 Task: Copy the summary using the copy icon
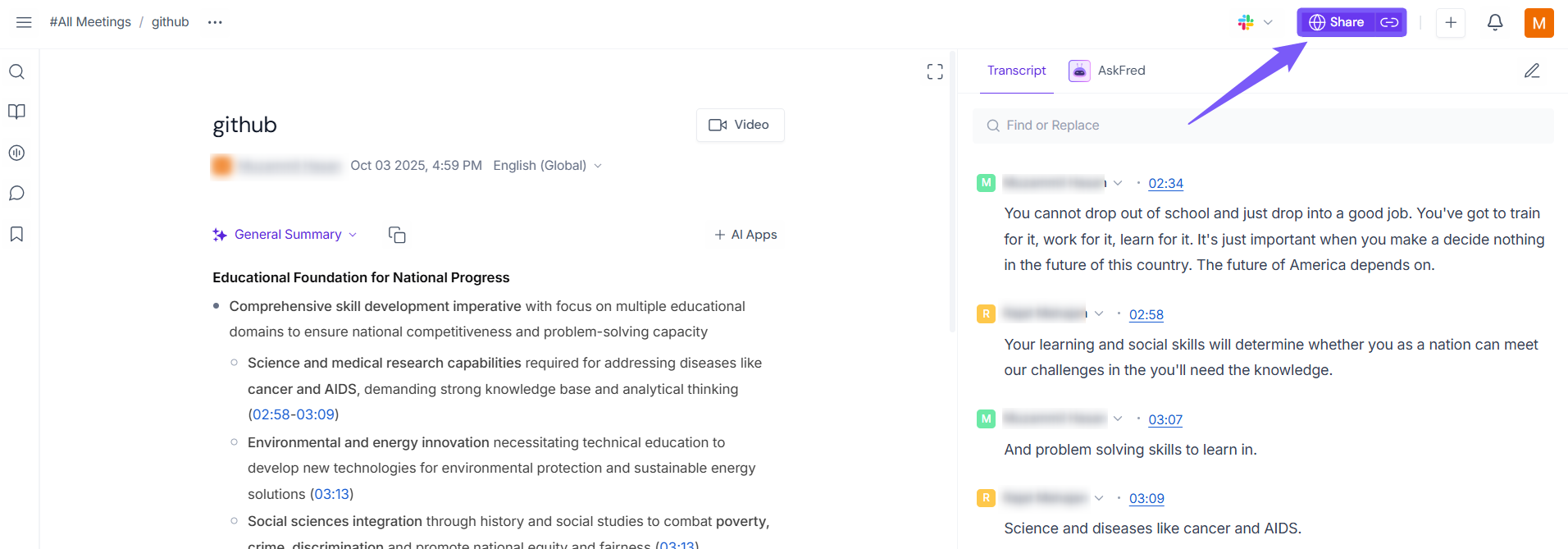(397, 236)
